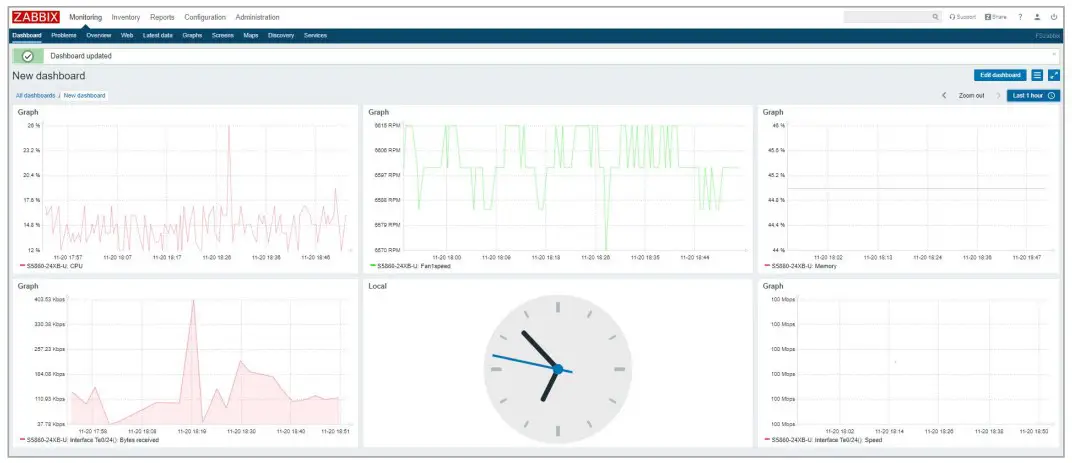Screen dimensions: 1072x463
Task: Click the 11-20 18:51 bytes time label
Action: point(335,432)
